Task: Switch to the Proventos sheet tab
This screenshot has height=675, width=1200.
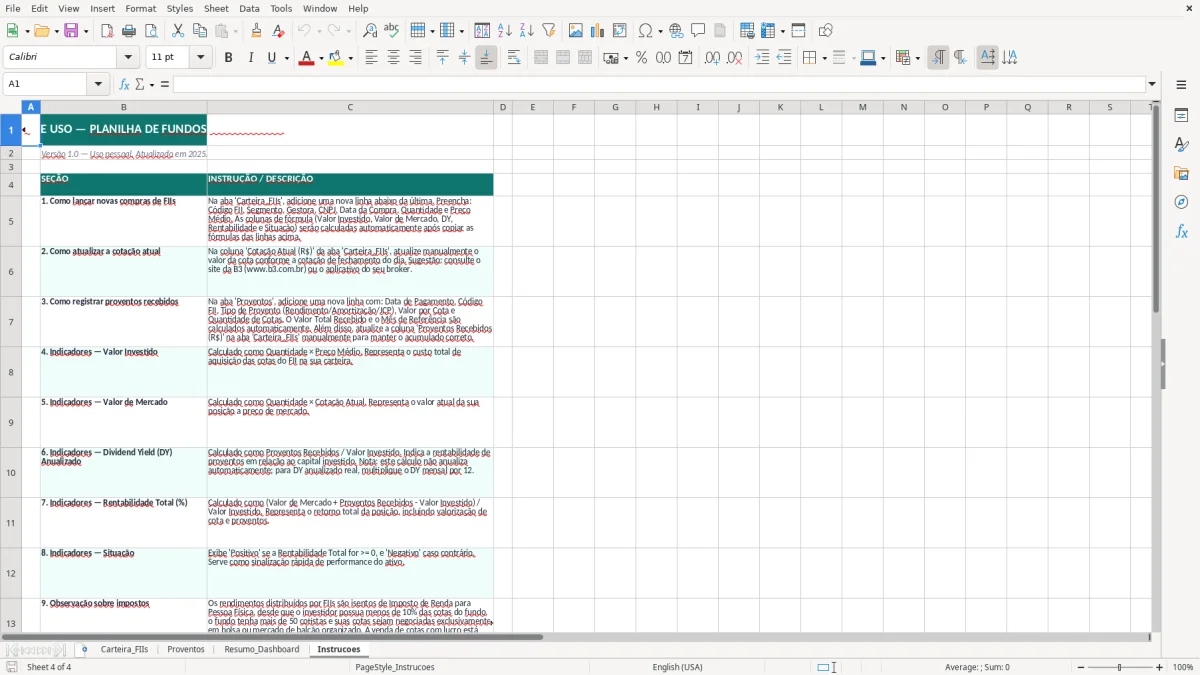Action: tap(185, 649)
